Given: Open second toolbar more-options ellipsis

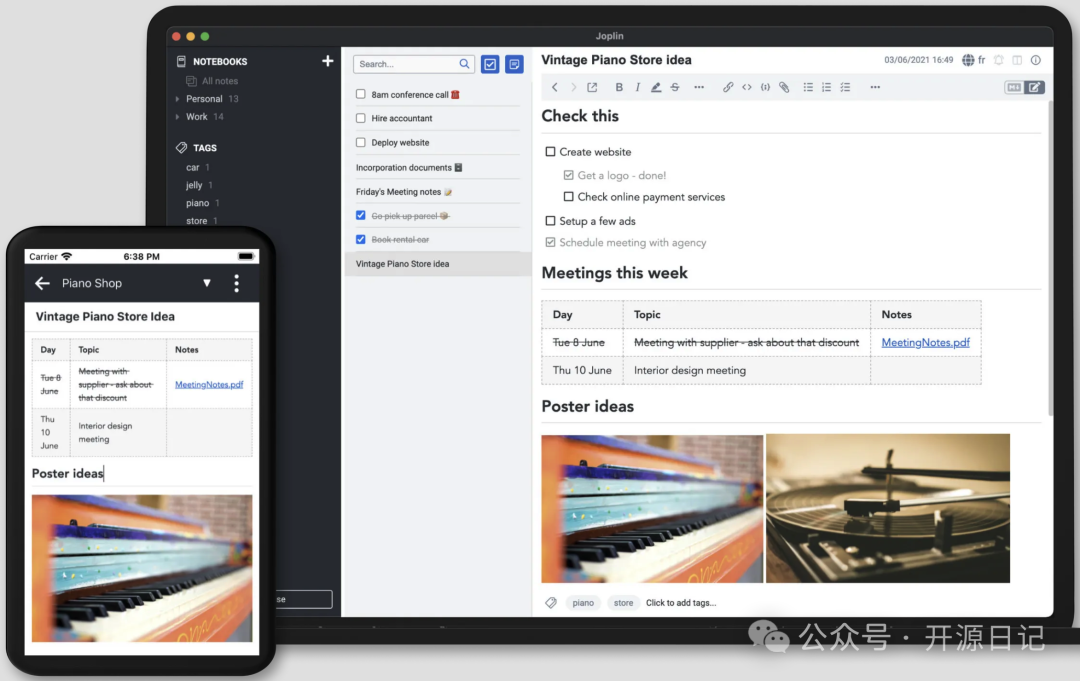Looking at the screenshot, I should 875,87.
